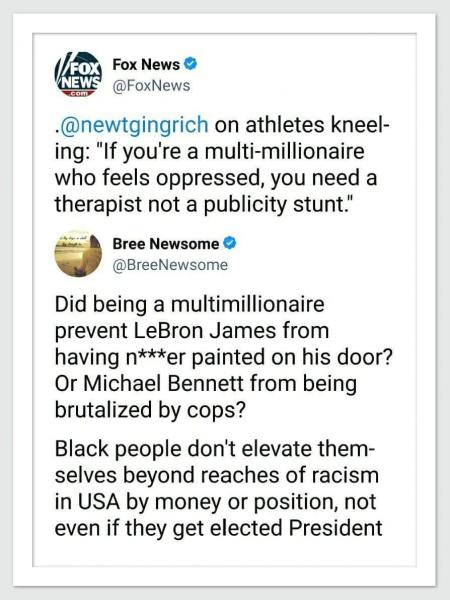
Task: Click the Fox News logo avatar
Action: 78,74
